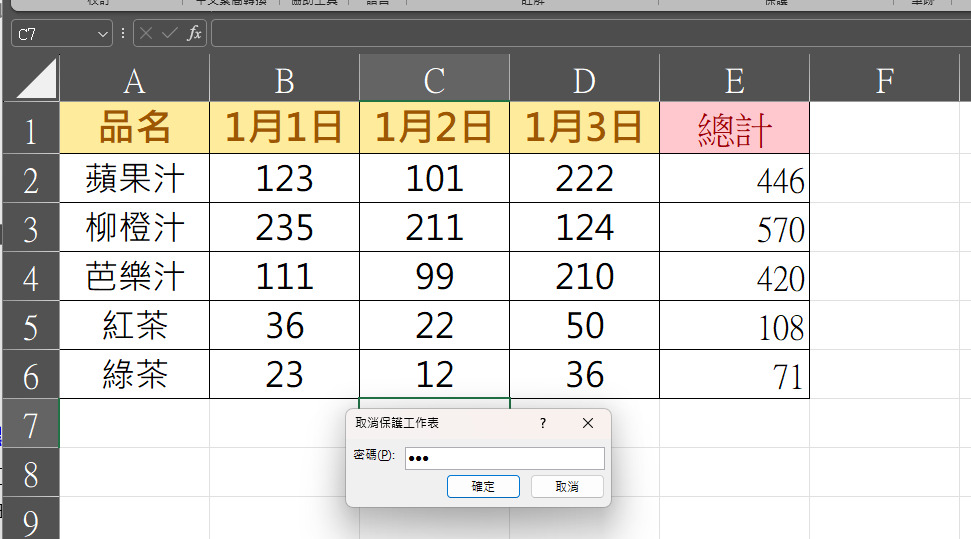Viewport: 971px width, 539px height.
Task: Click cell containing 210
Action: (584, 276)
